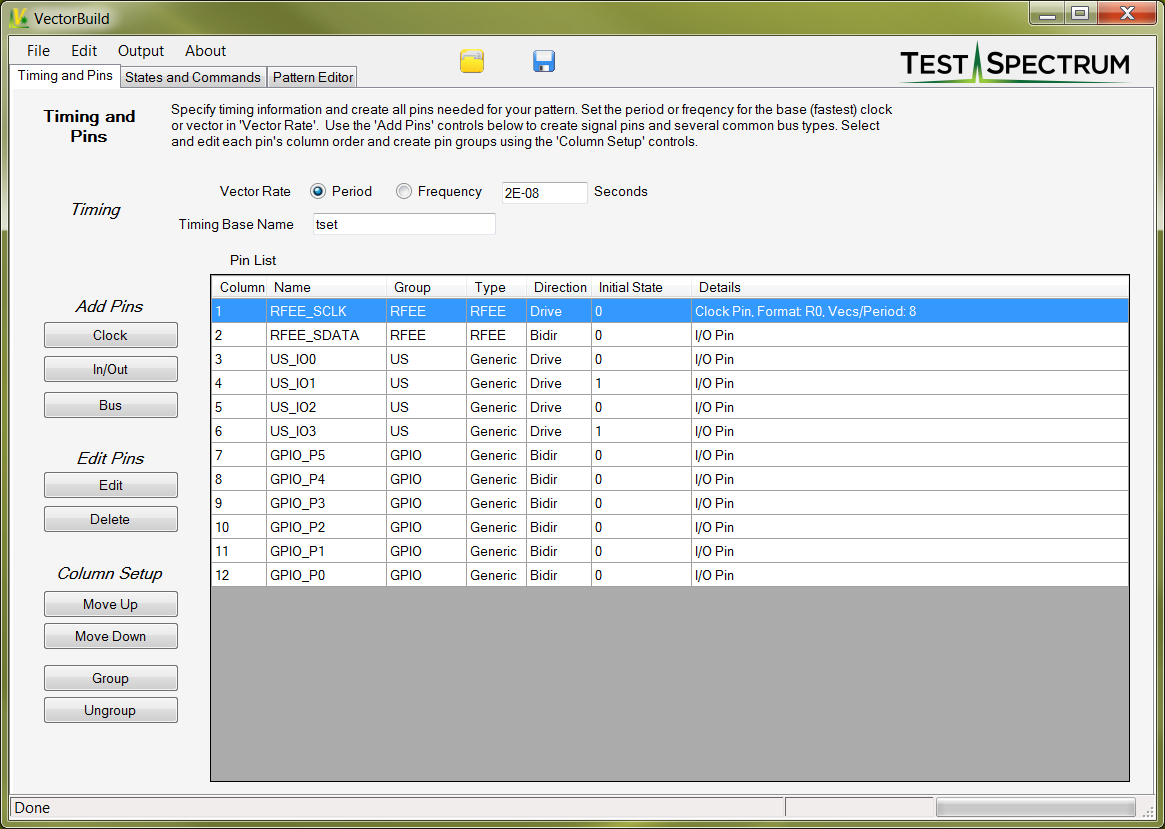Open the Output menu
The image size is (1165, 829).
coord(140,50)
